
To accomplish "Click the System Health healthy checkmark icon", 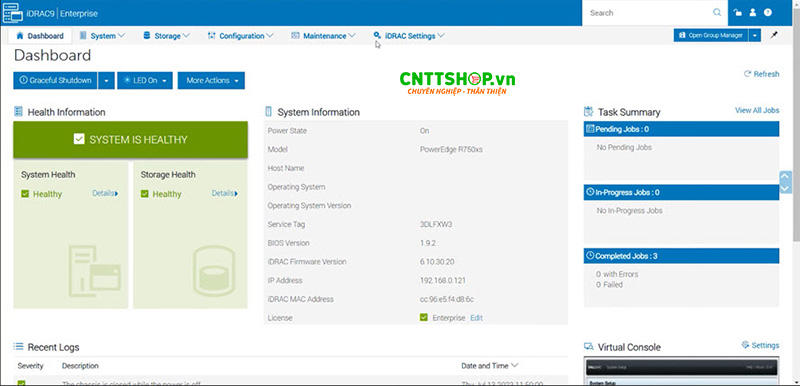I will pos(25,194).
